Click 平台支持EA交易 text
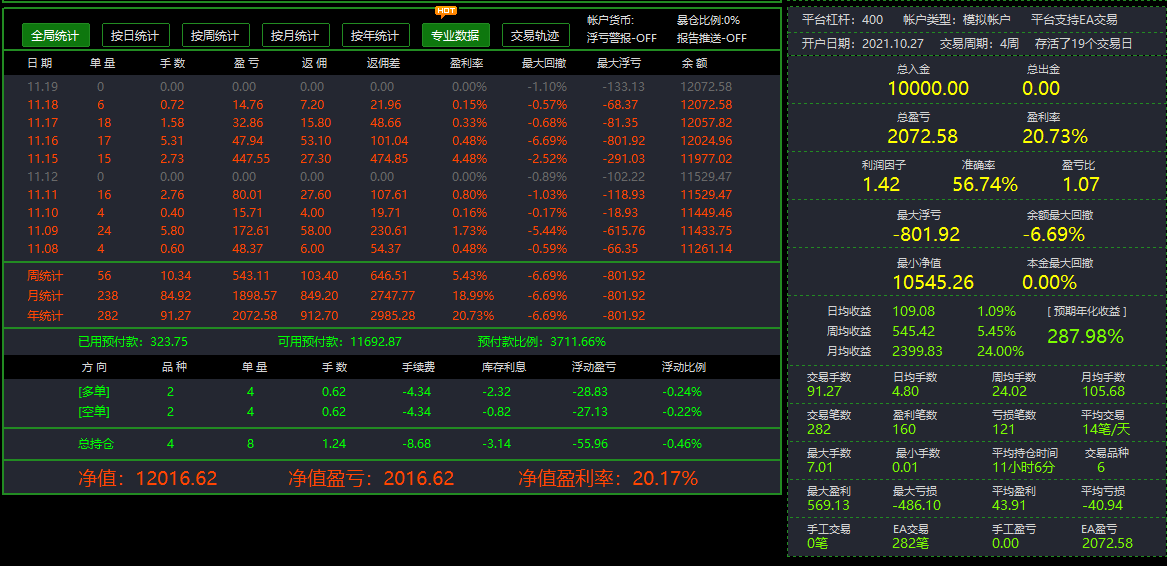Image resolution: width=1167 pixels, height=566 pixels. tap(1074, 20)
